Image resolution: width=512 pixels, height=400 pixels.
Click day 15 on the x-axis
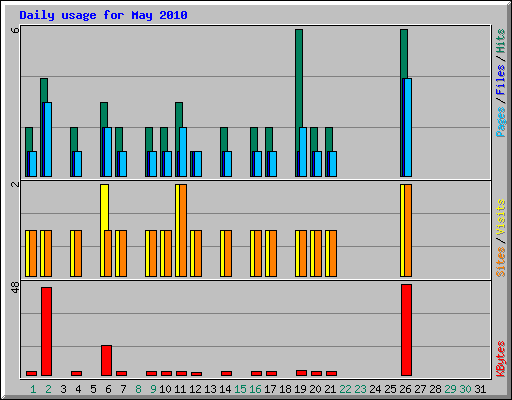coord(240,389)
